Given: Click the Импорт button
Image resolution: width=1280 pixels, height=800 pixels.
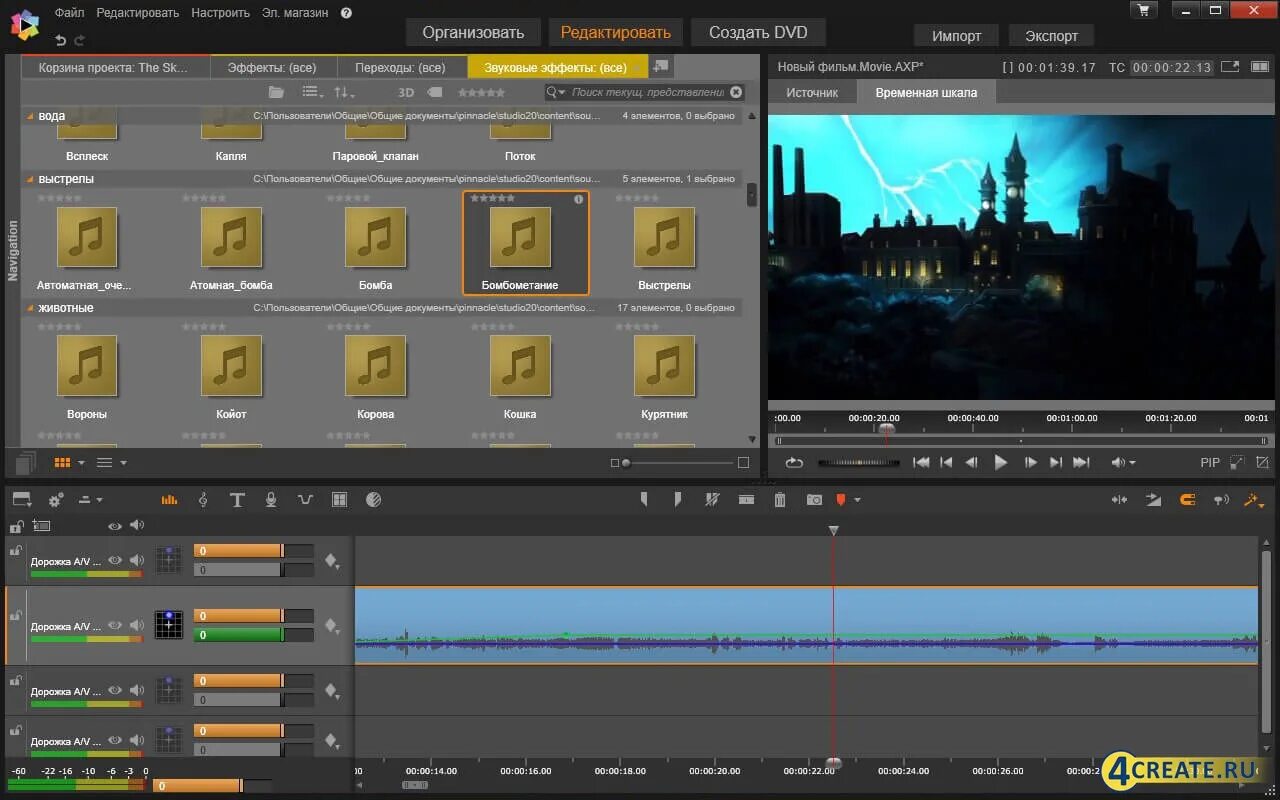Looking at the screenshot, I should 957,35.
